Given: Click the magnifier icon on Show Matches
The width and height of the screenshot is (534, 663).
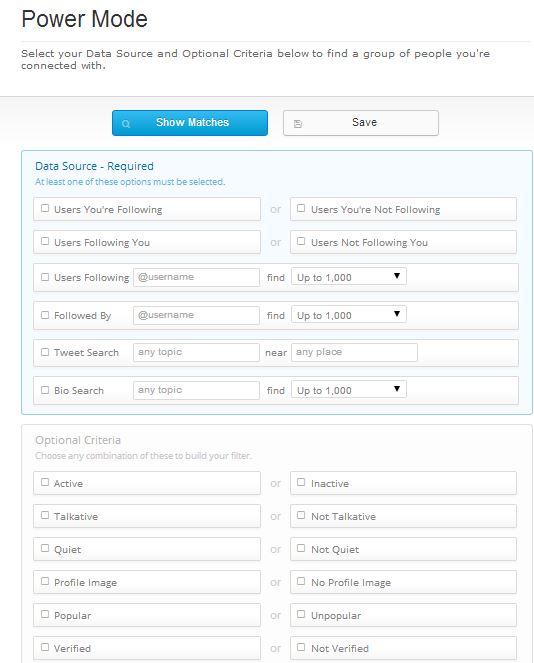Looking at the screenshot, I should point(126,124).
